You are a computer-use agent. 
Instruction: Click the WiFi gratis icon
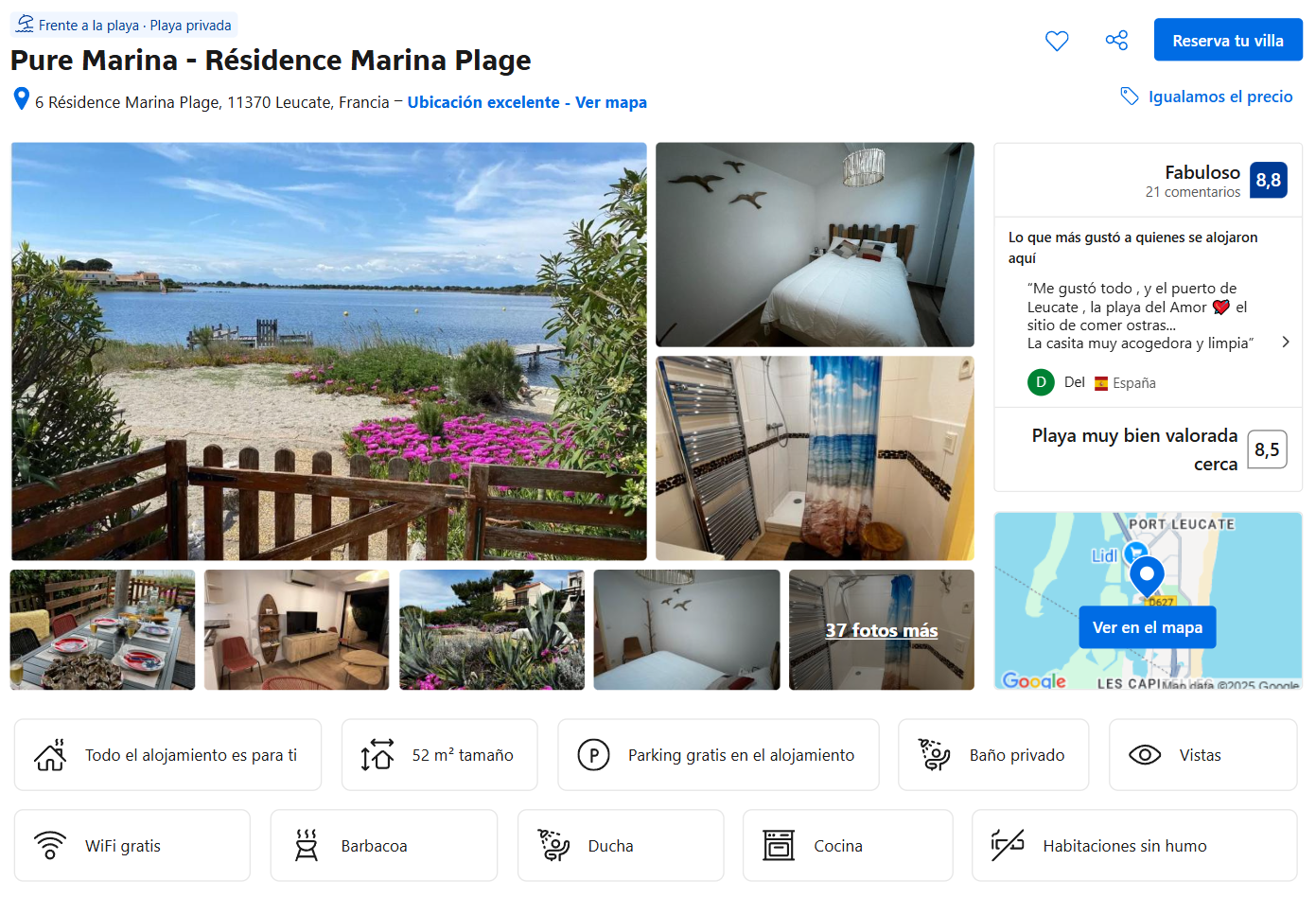point(50,845)
